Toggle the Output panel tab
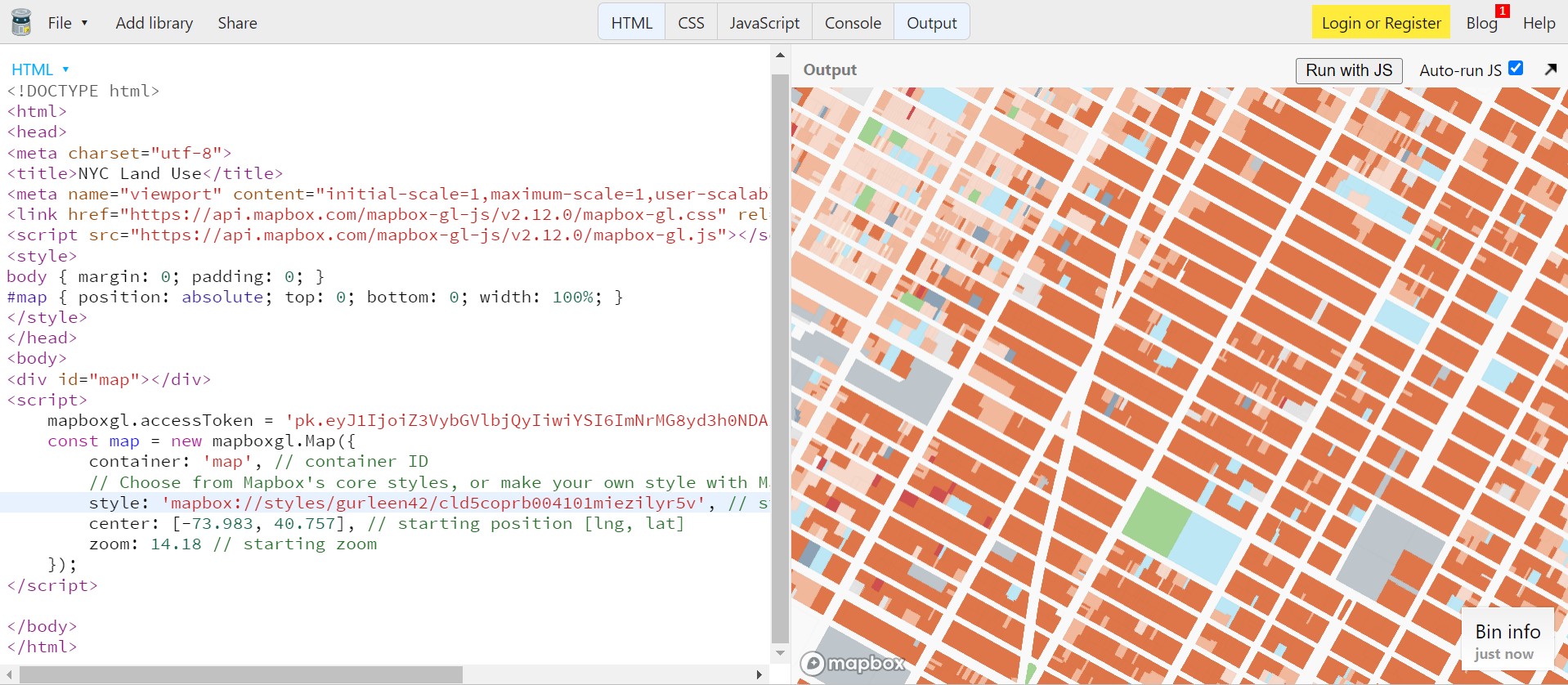 [931, 23]
